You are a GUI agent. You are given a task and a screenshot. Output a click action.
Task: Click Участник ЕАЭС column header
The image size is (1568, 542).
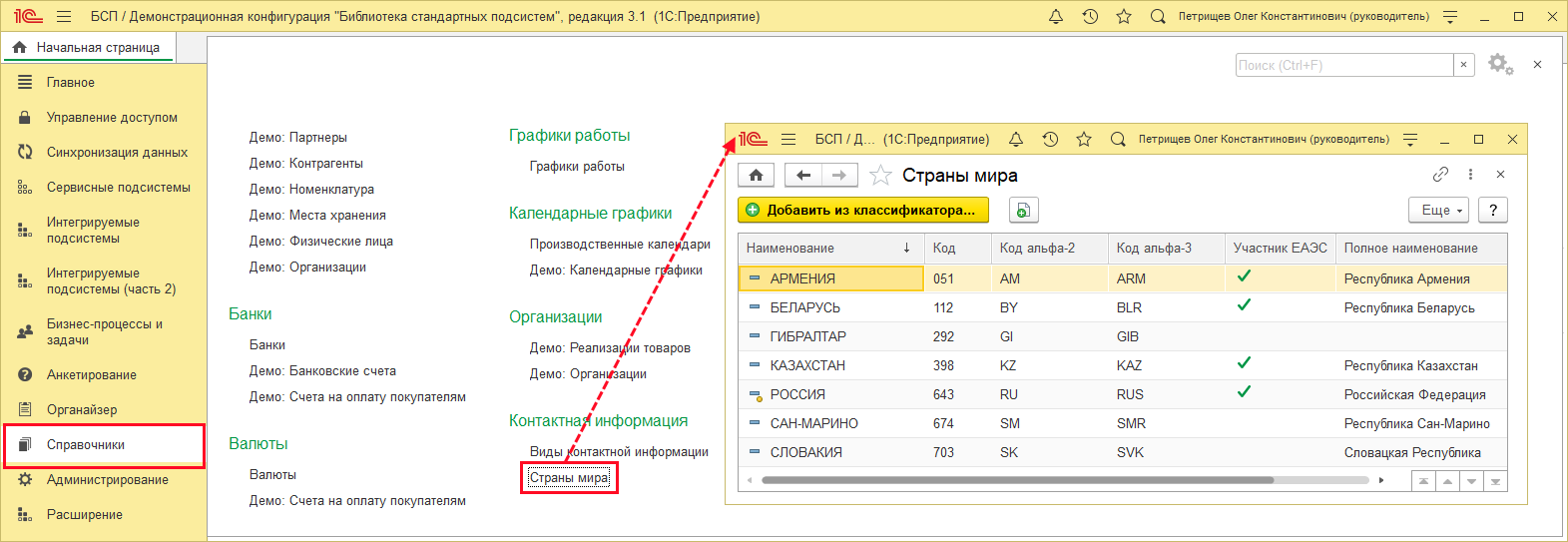pyautogui.click(x=1281, y=249)
